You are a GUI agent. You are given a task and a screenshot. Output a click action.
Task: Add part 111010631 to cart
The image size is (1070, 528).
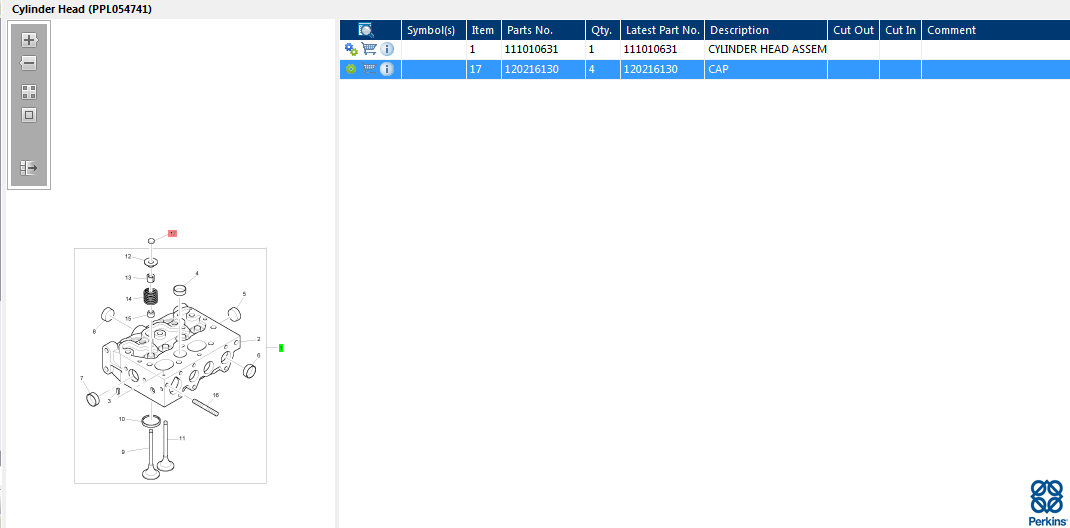coord(368,49)
